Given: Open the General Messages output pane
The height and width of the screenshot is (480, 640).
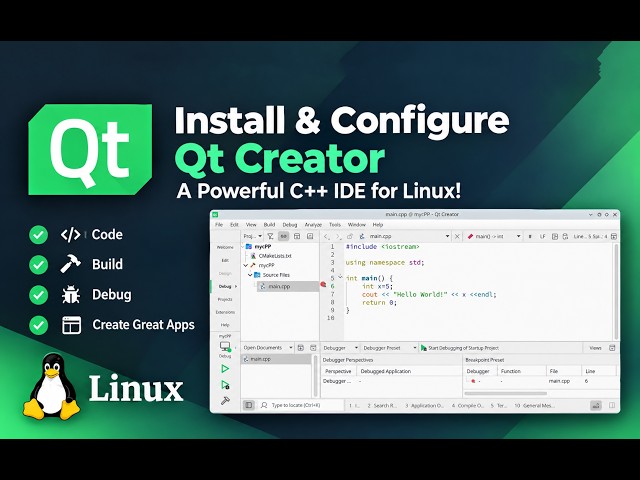Looking at the screenshot, I should 534,406.
